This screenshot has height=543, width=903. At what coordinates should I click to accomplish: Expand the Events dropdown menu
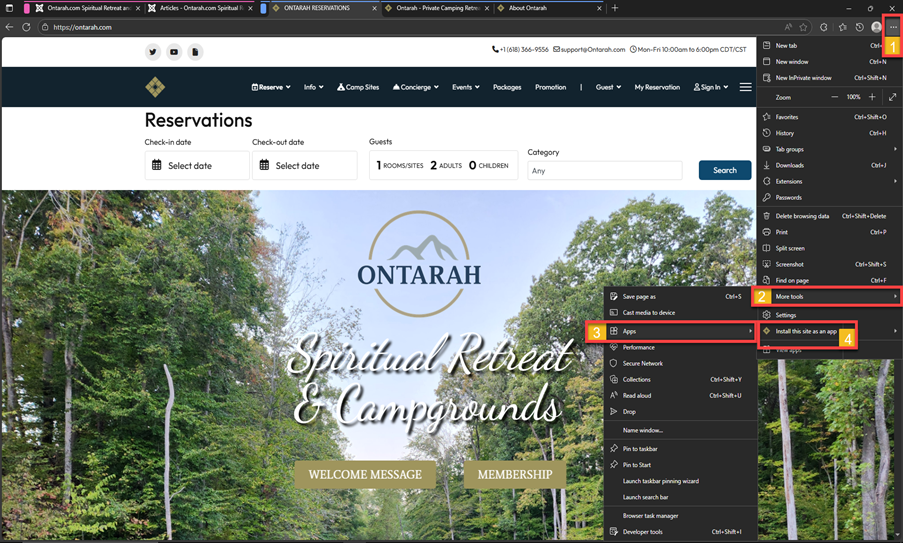point(465,87)
